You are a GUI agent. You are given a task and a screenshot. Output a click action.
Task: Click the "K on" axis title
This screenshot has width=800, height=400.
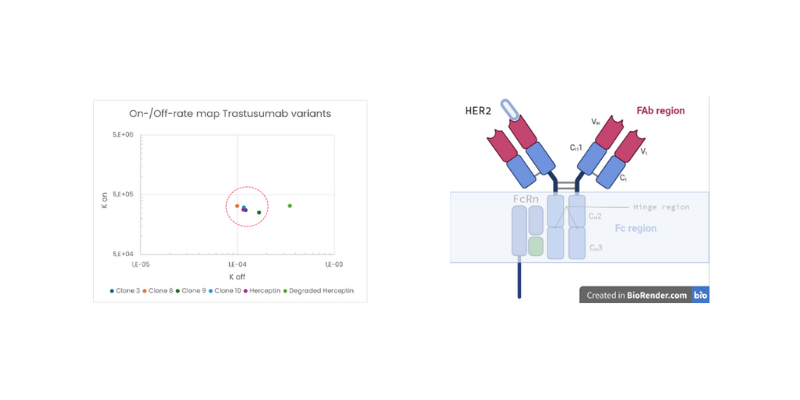(x=105, y=200)
